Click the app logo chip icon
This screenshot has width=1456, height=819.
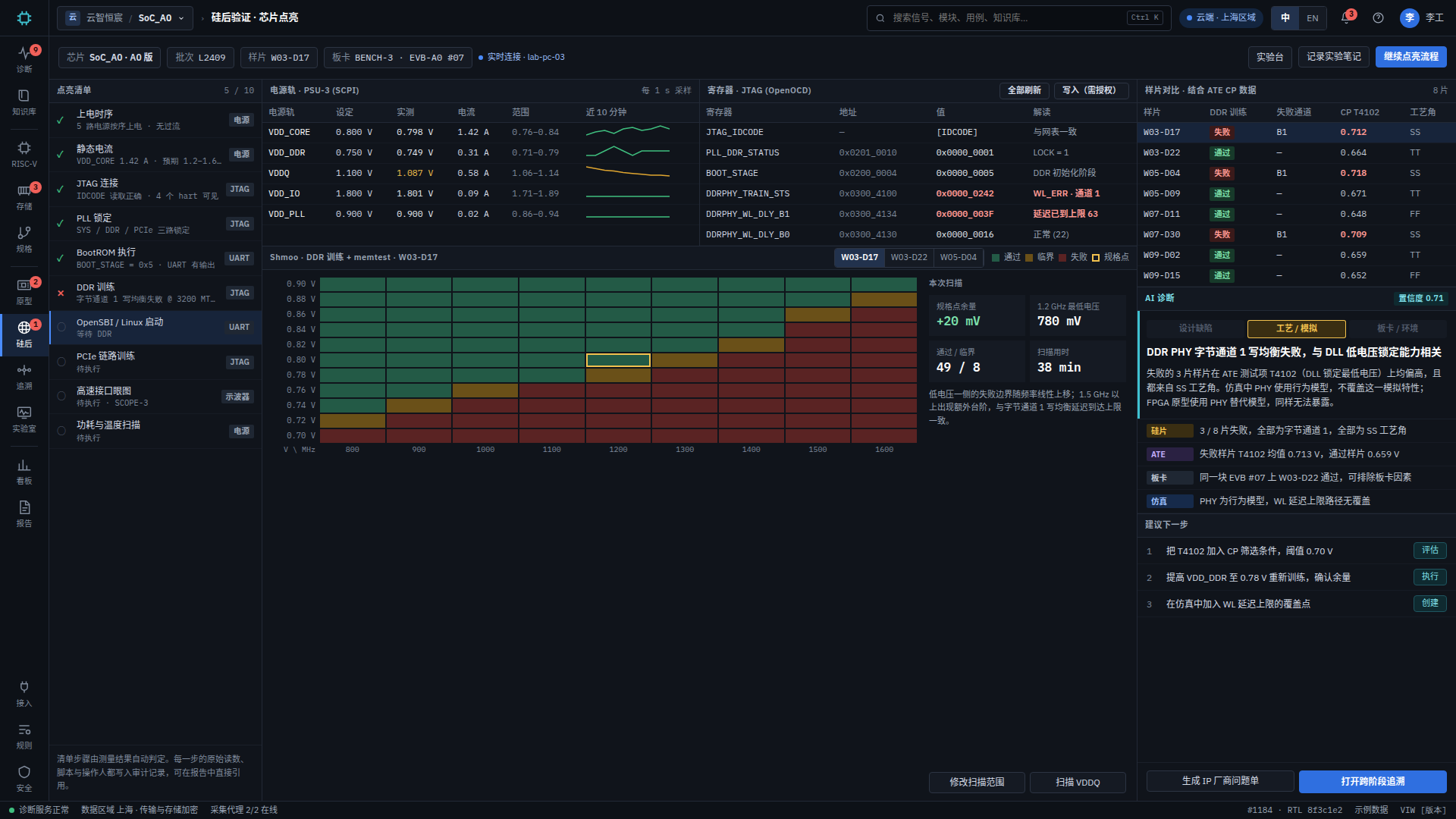(24, 18)
